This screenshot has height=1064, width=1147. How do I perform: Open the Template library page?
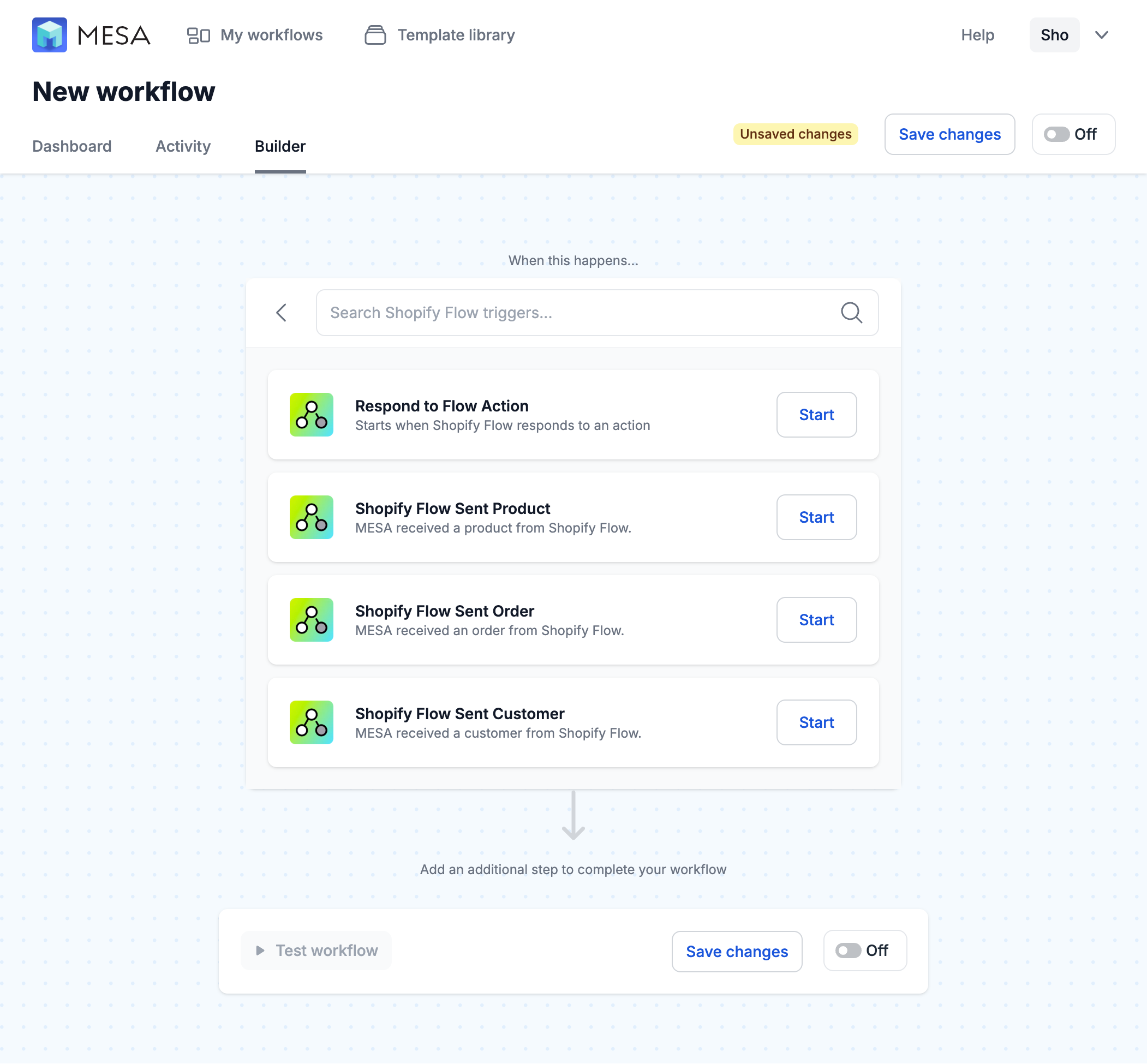(x=439, y=35)
